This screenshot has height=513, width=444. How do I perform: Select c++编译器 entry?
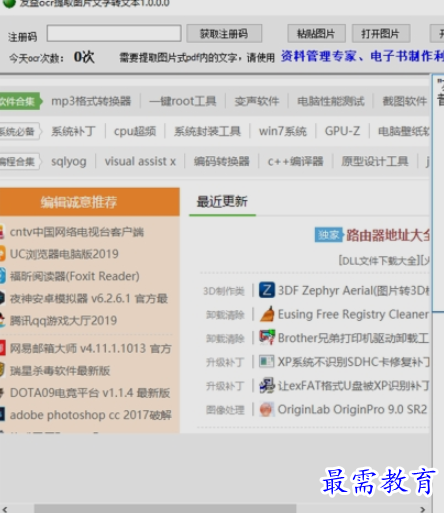(x=295, y=162)
